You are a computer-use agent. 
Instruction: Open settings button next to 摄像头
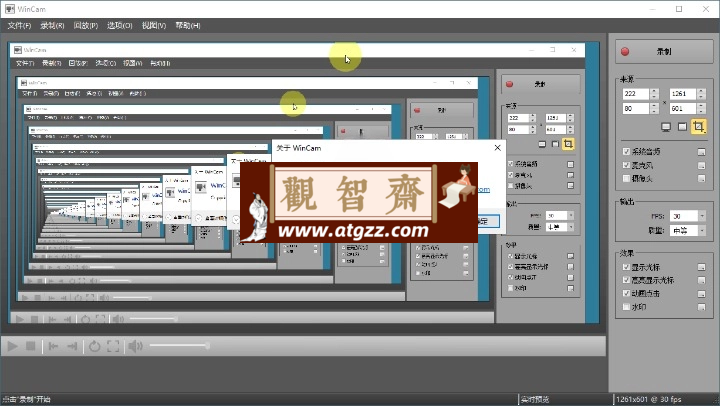tap(701, 178)
